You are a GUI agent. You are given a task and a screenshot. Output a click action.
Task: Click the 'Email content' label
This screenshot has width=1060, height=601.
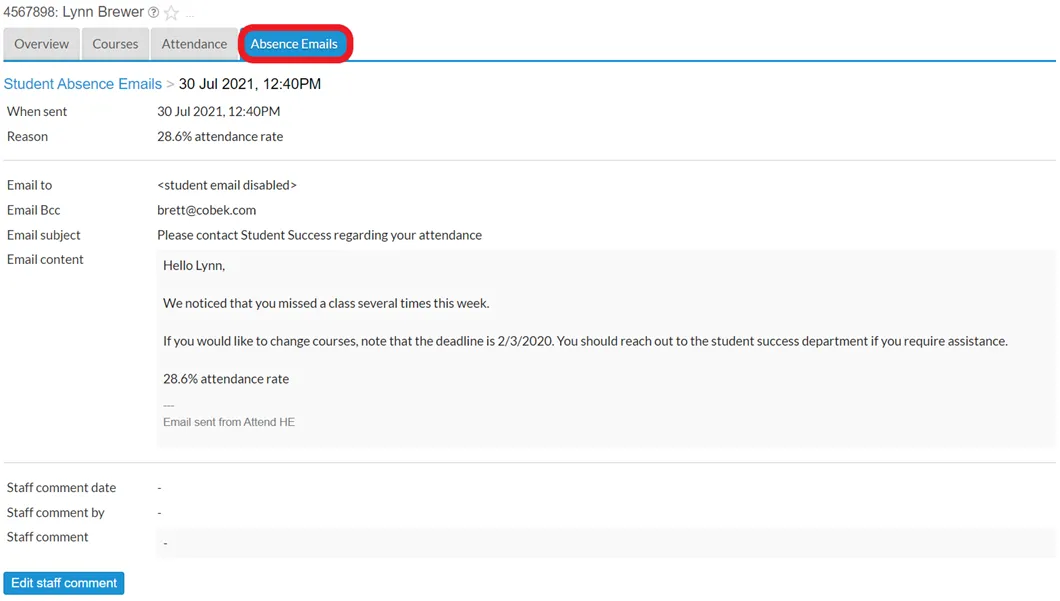click(45, 260)
